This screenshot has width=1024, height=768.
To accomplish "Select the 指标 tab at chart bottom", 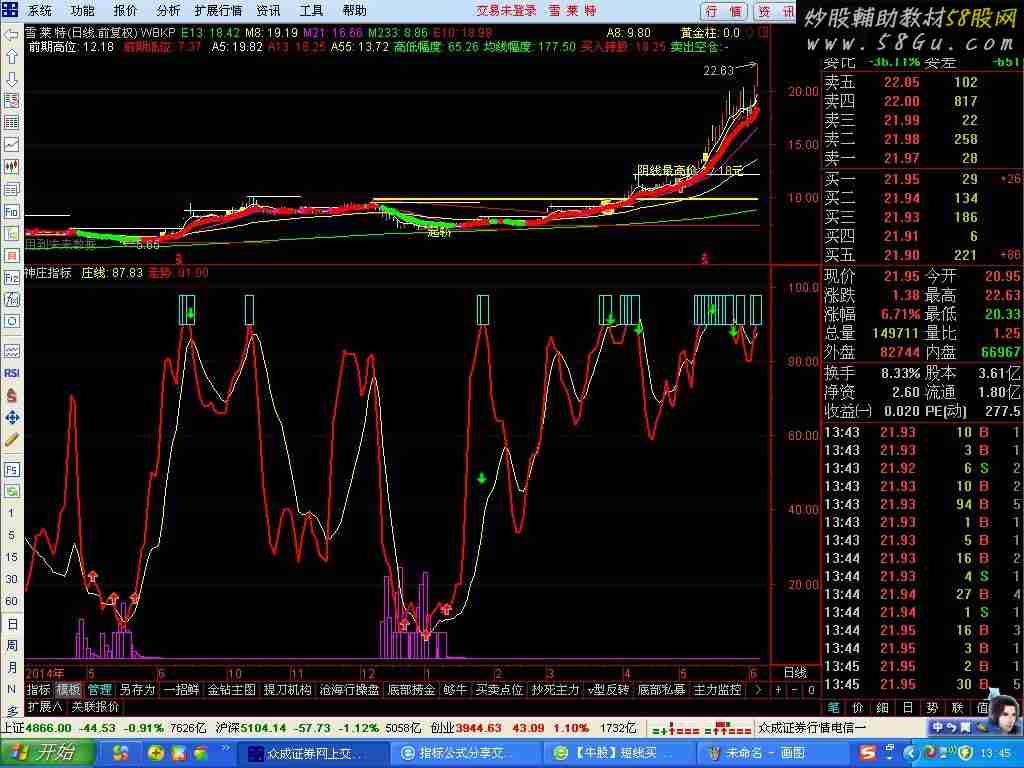I will point(38,689).
